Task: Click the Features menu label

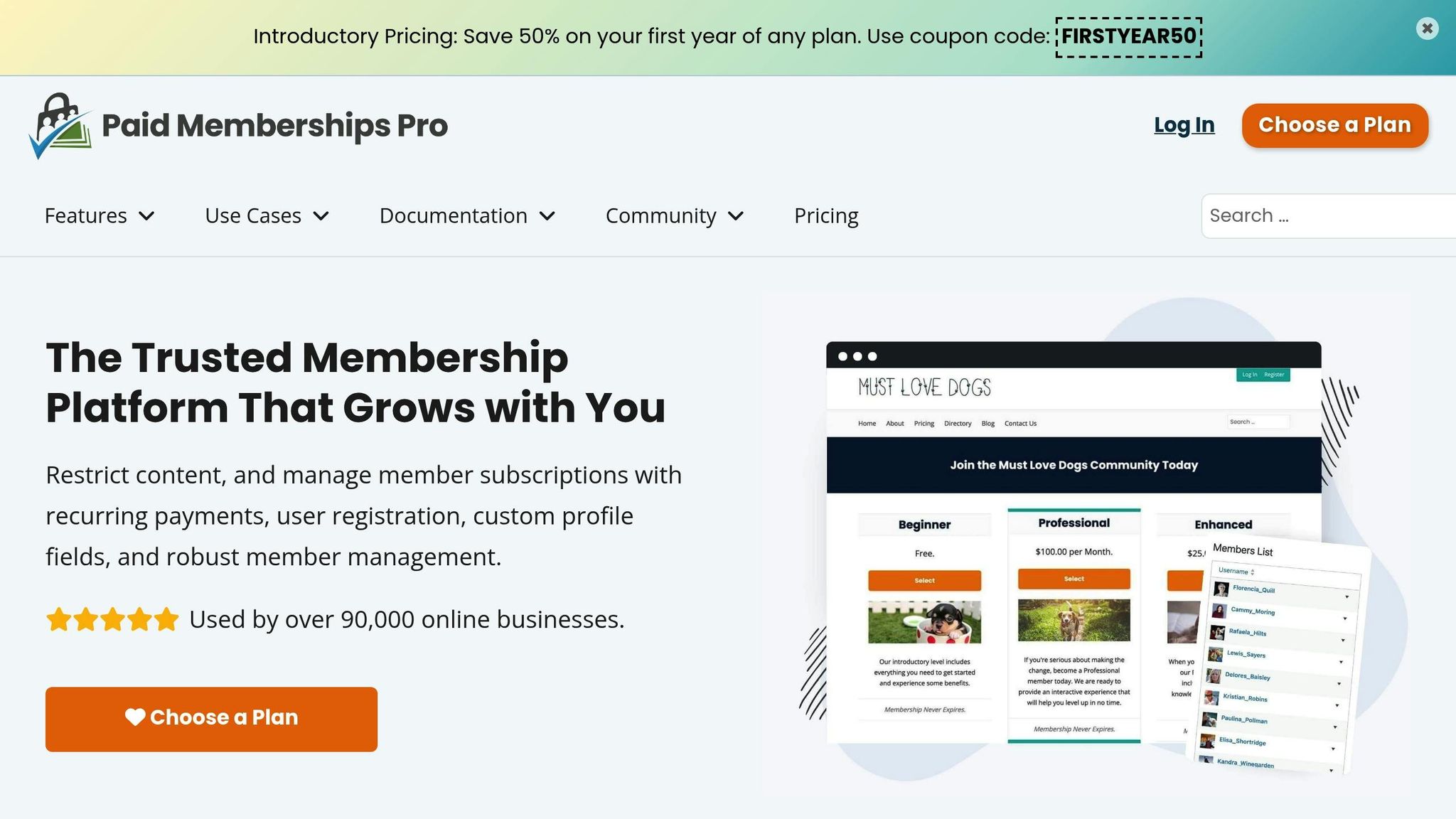Action: tap(86, 216)
